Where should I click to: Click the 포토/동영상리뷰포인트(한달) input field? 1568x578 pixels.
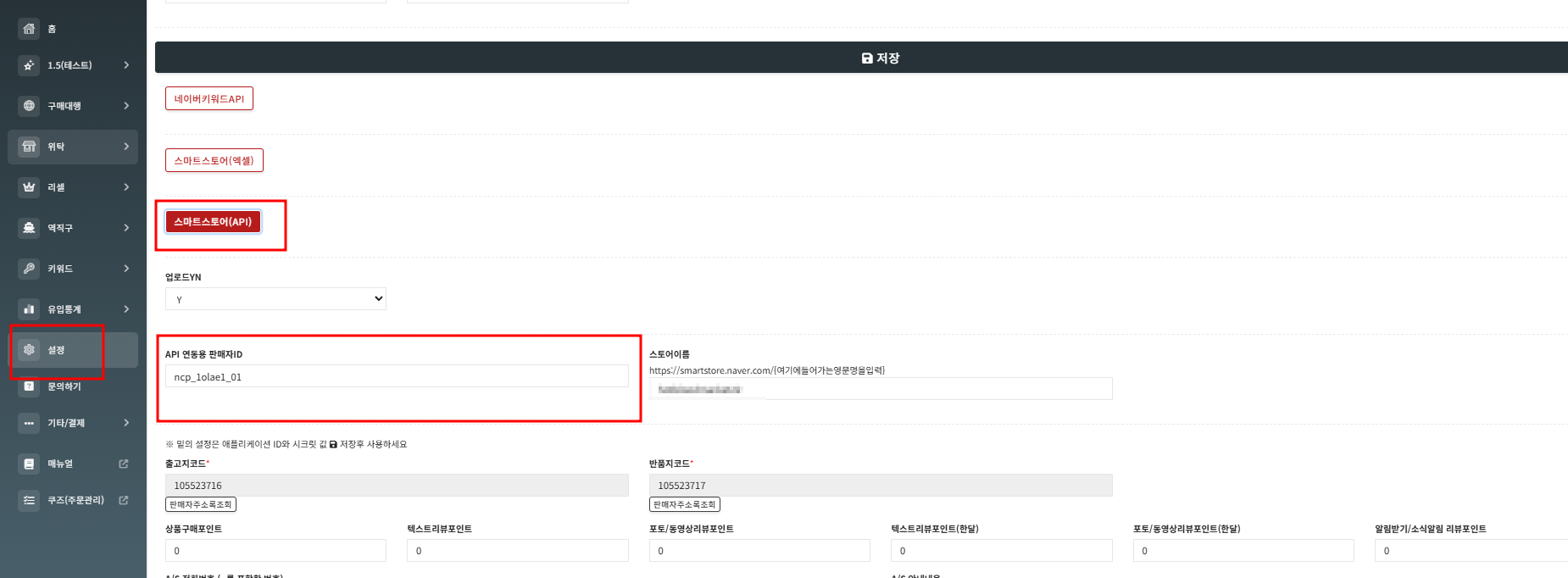[x=1243, y=550]
